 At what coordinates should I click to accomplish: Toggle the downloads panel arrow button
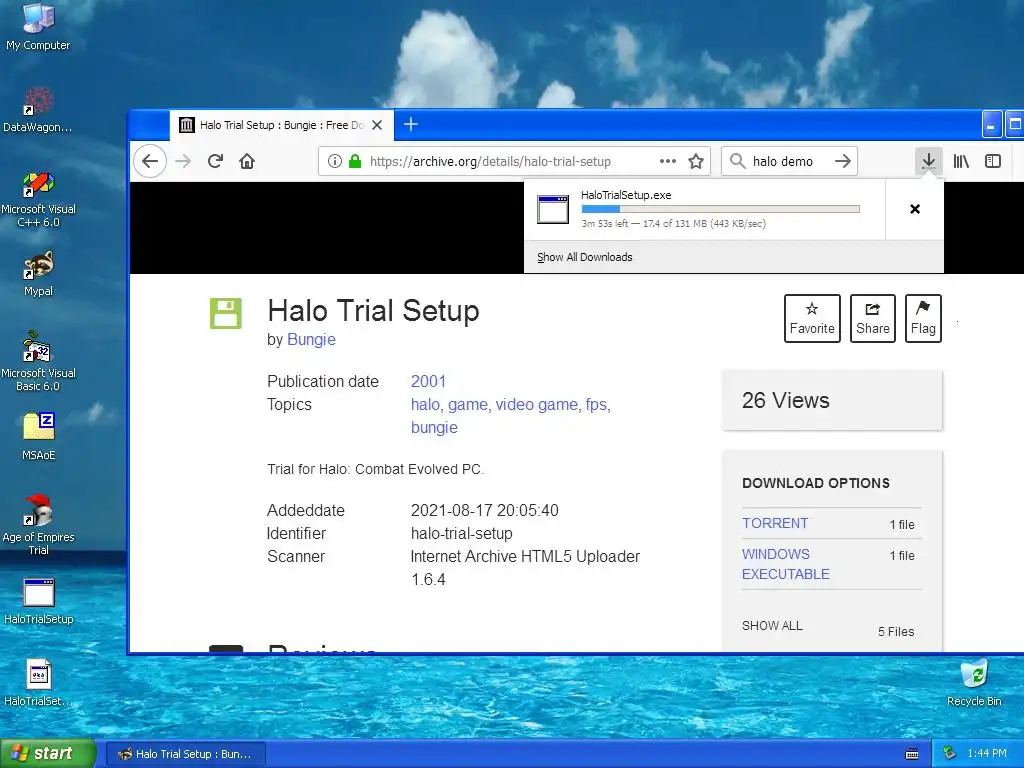[928, 161]
